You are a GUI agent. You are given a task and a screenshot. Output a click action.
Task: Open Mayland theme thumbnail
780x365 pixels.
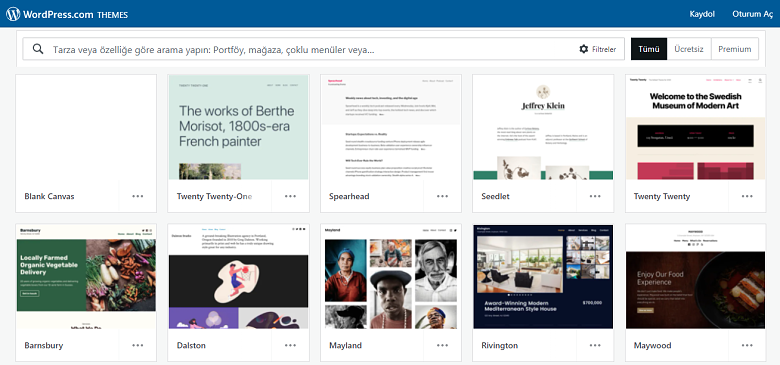click(x=391, y=276)
